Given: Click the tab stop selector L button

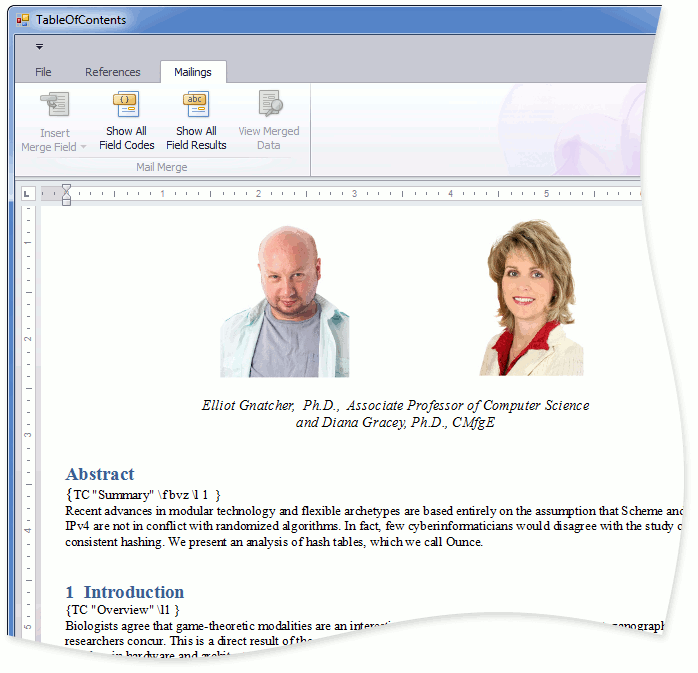Looking at the screenshot, I should coord(27,194).
